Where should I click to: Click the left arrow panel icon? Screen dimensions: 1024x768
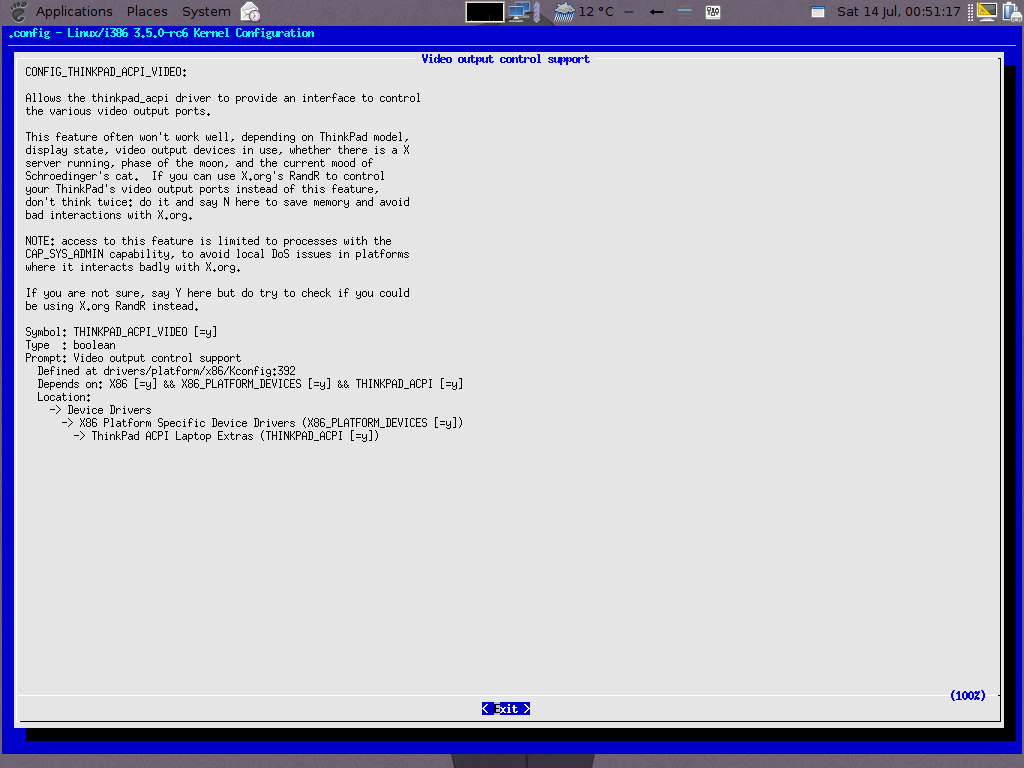click(x=657, y=12)
